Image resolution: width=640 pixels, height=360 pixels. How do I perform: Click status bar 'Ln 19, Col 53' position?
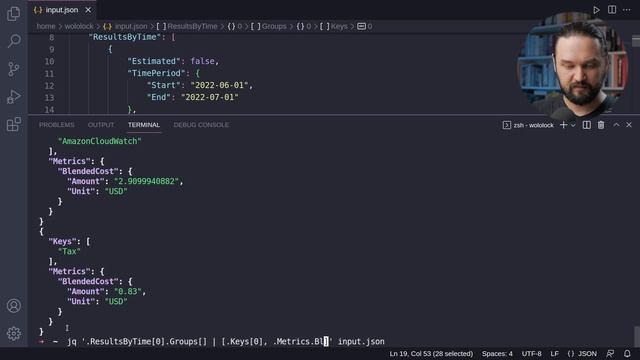(x=431, y=353)
